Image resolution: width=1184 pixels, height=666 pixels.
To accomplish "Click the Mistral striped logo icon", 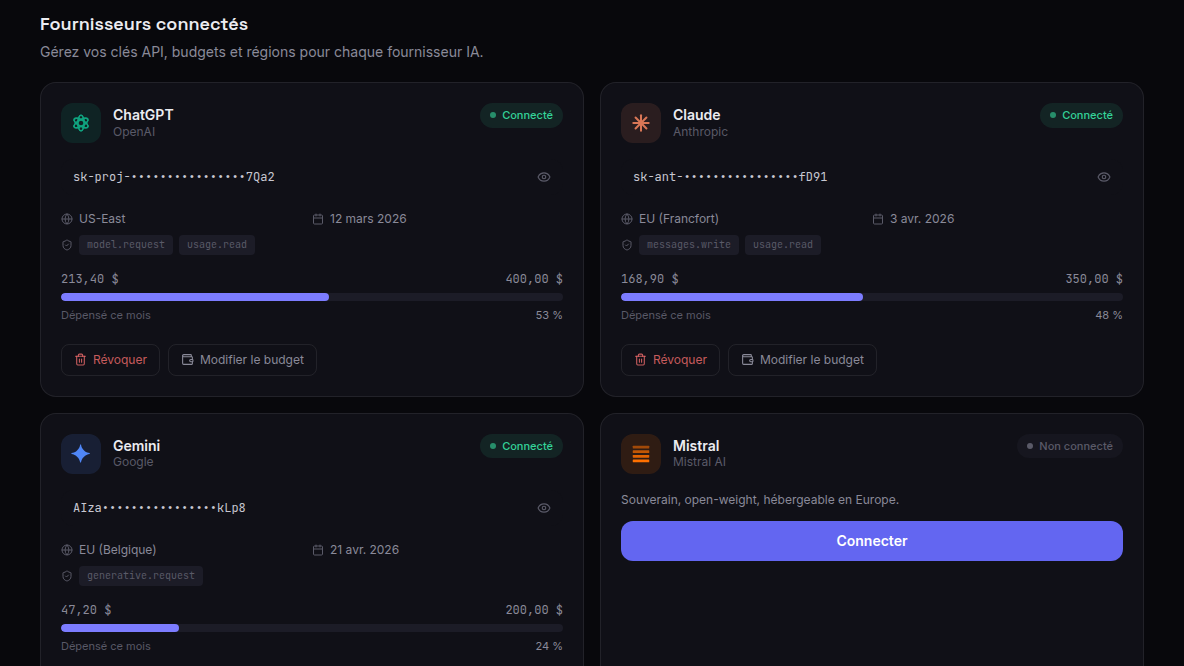I will [640, 454].
